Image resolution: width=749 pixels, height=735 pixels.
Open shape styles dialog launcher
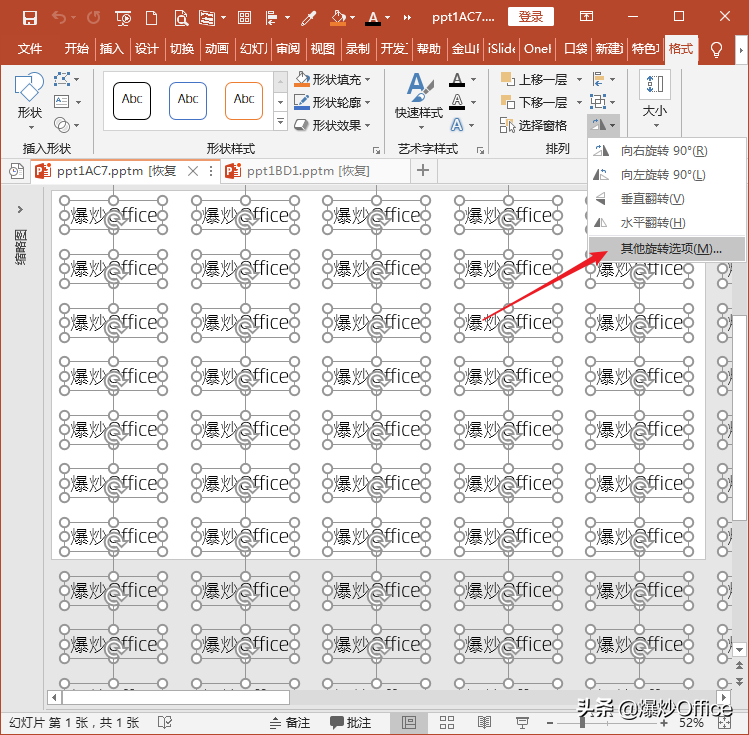pos(376,150)
